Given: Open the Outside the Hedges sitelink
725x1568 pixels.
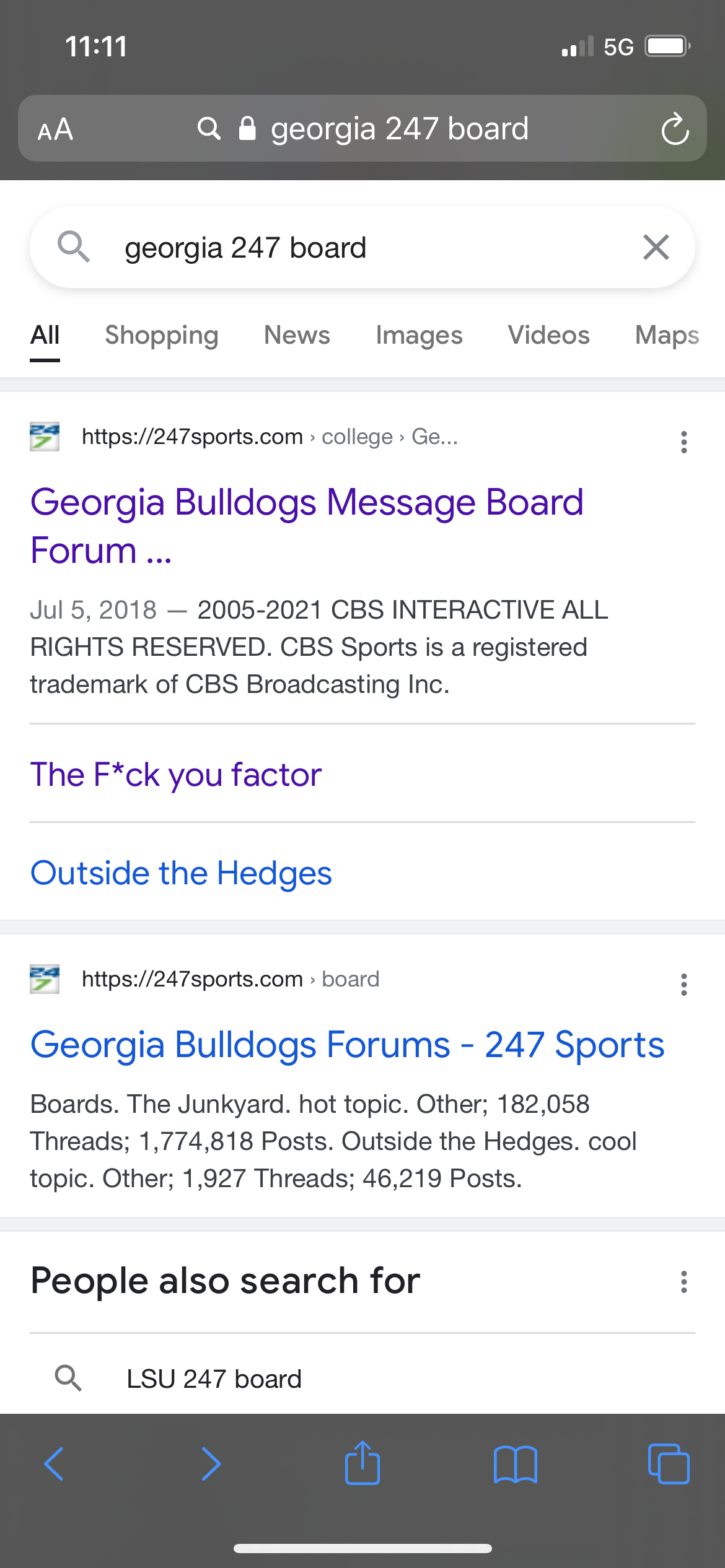Looking at the screenshot, I should click(181, 873).
